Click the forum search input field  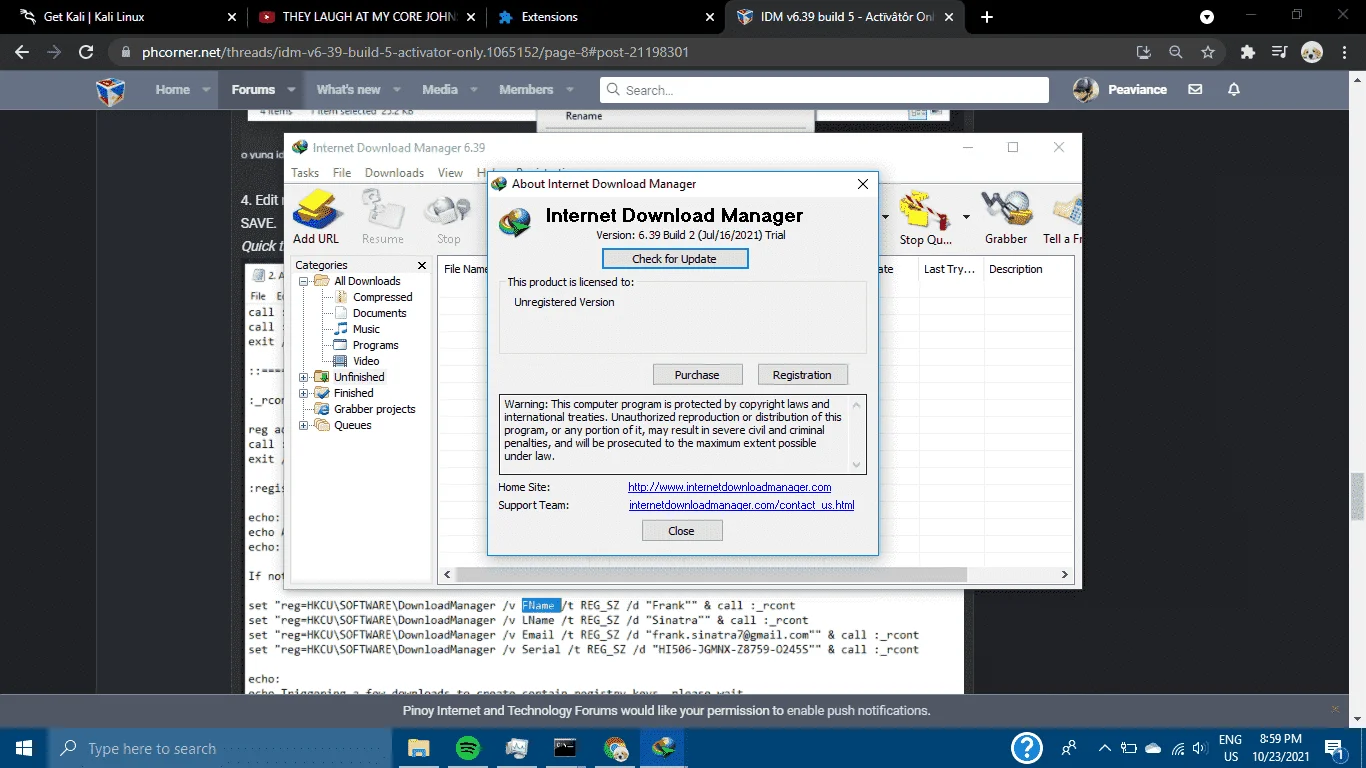tap(825, 90)
